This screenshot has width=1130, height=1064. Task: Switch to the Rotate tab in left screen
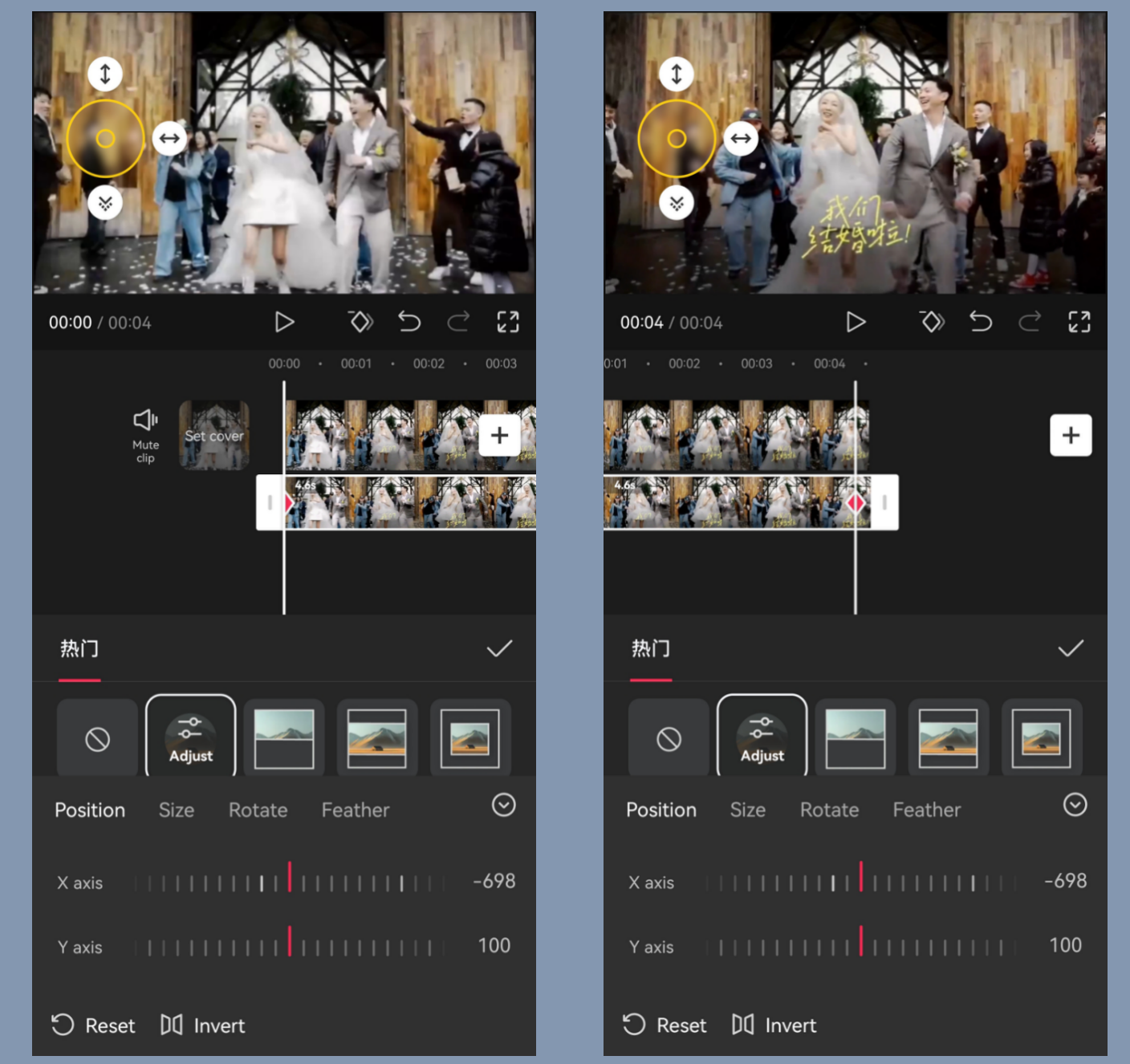258,810
